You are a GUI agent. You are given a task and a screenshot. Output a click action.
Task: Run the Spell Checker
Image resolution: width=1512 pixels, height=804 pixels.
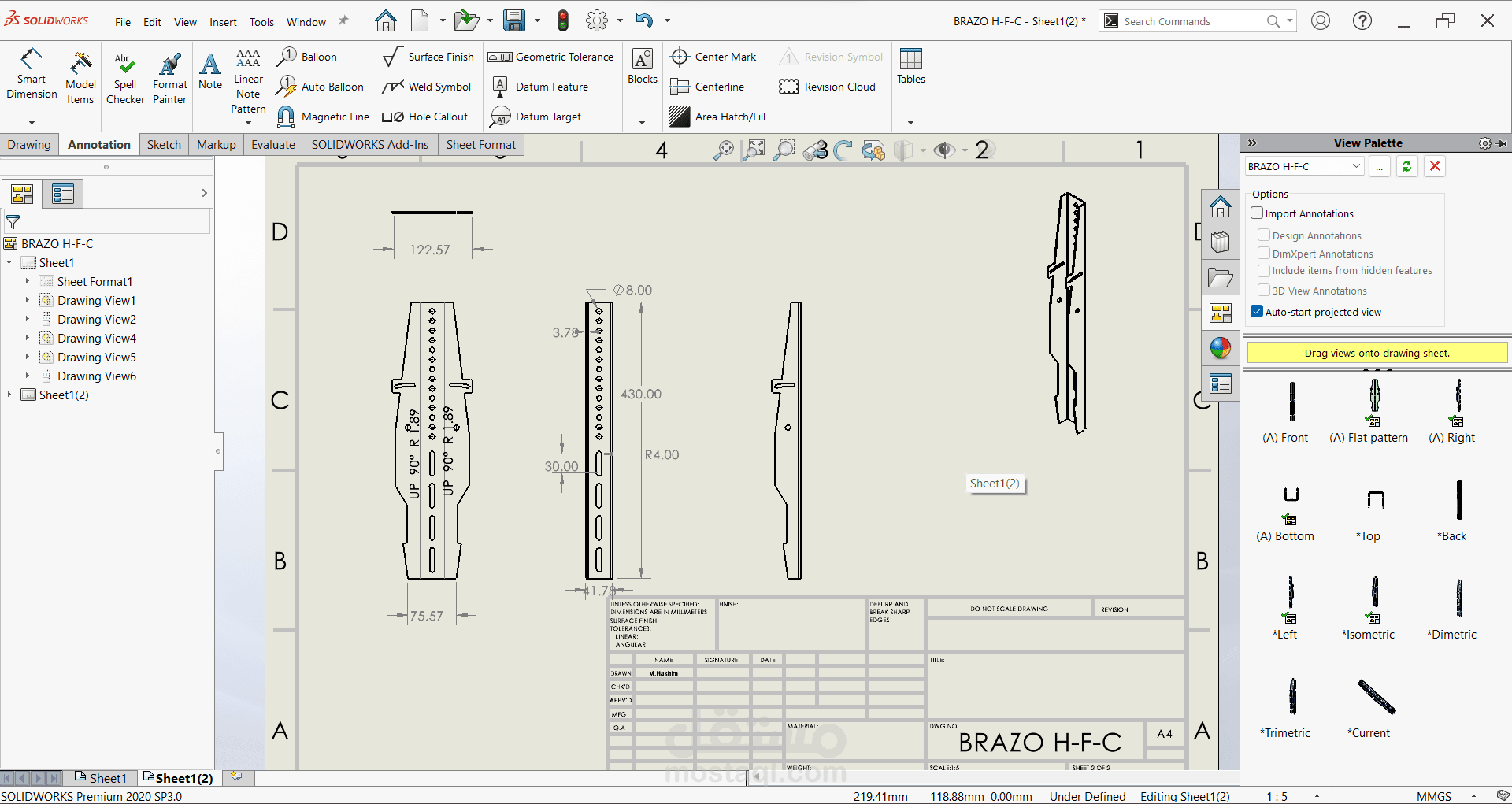point(125,78)
